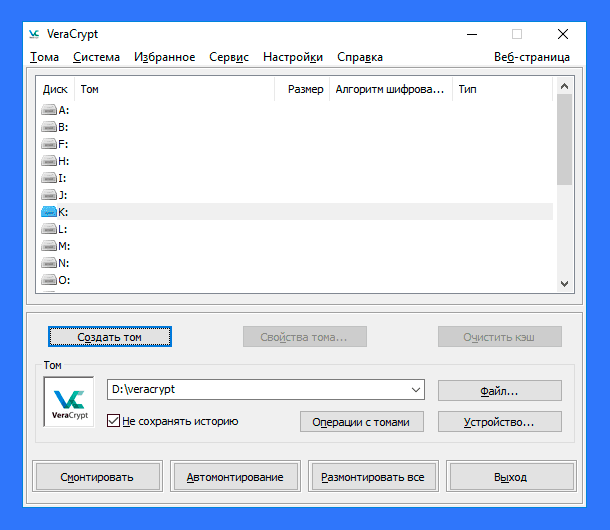
Task: Click the Диск column header
Action: pyautogui.click(x=55, y=89)
